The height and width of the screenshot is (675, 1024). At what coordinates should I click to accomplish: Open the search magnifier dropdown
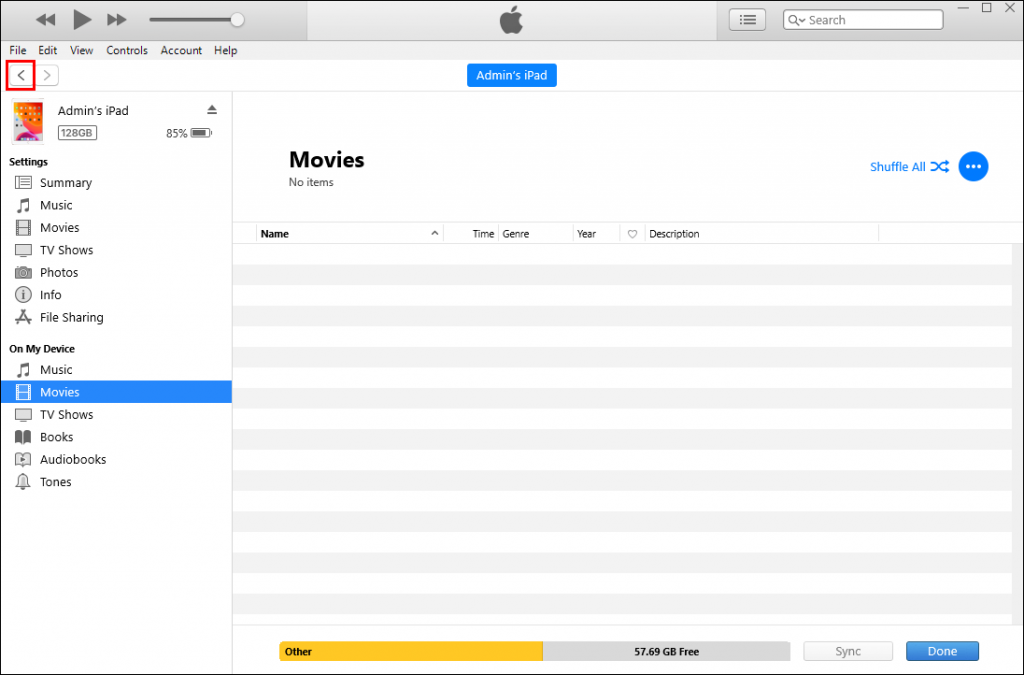(x=796, y=20)
